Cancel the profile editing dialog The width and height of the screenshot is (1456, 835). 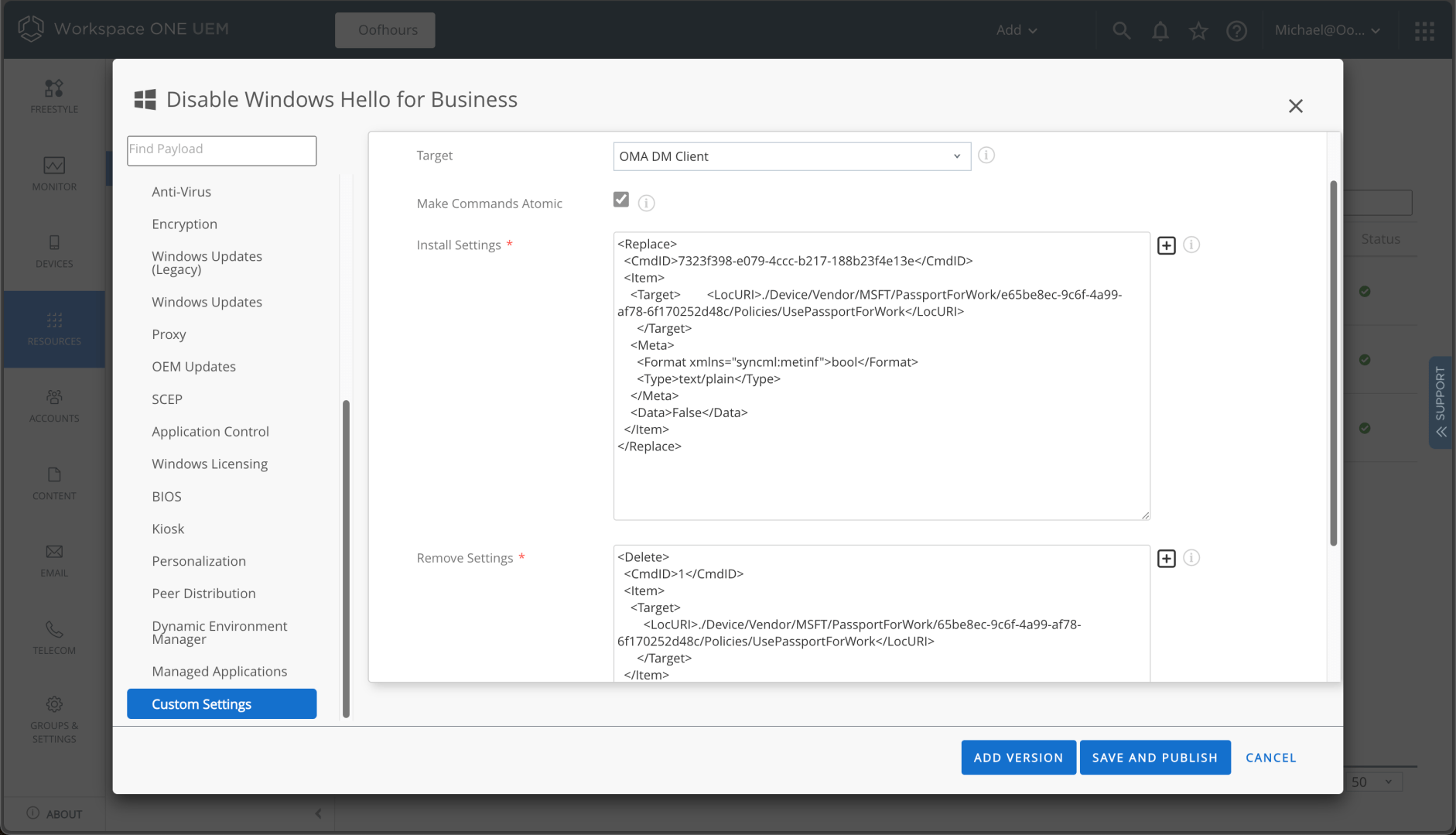[1270, 758]
